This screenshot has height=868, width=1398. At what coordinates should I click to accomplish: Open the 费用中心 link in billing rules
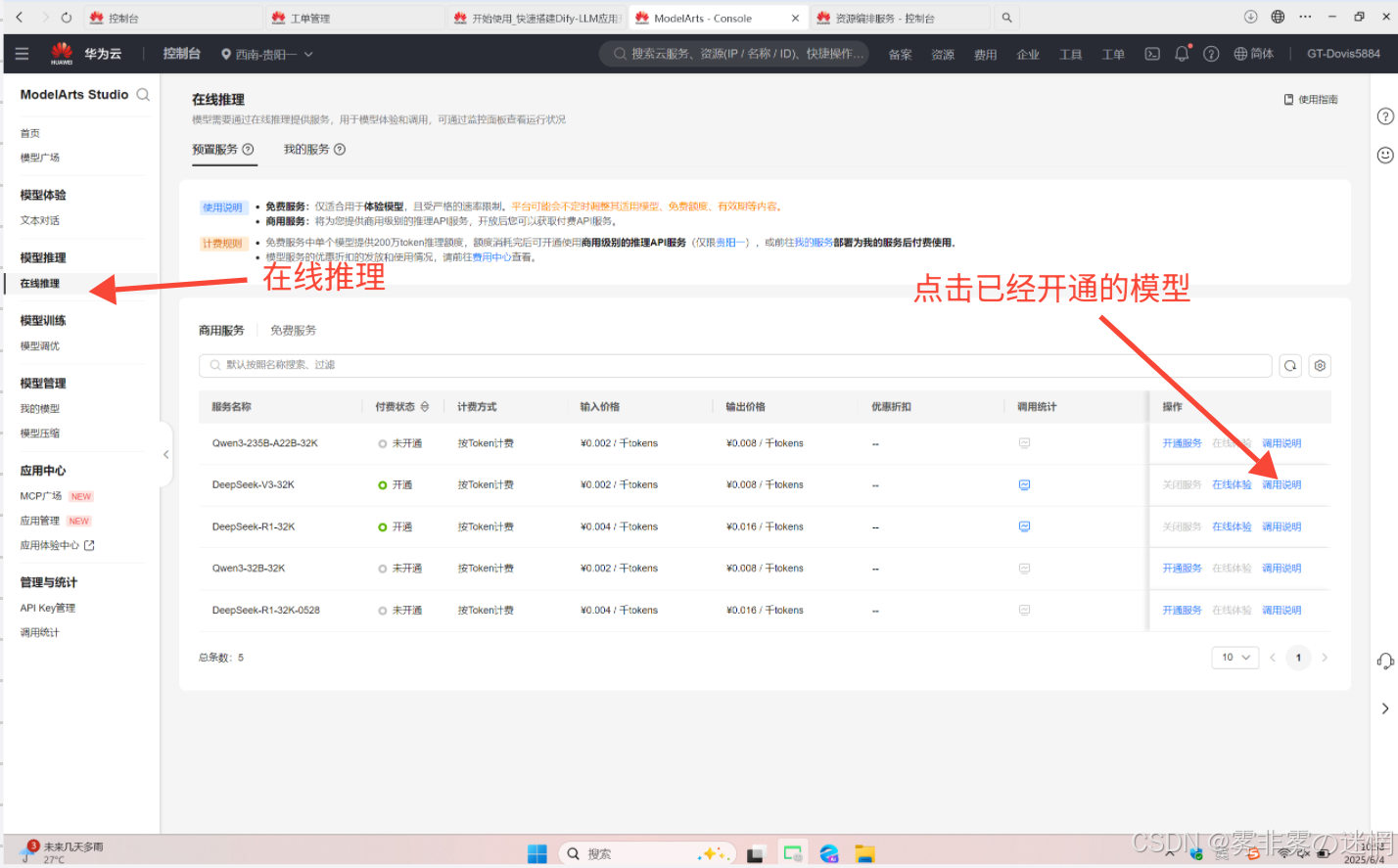[491, 257]
